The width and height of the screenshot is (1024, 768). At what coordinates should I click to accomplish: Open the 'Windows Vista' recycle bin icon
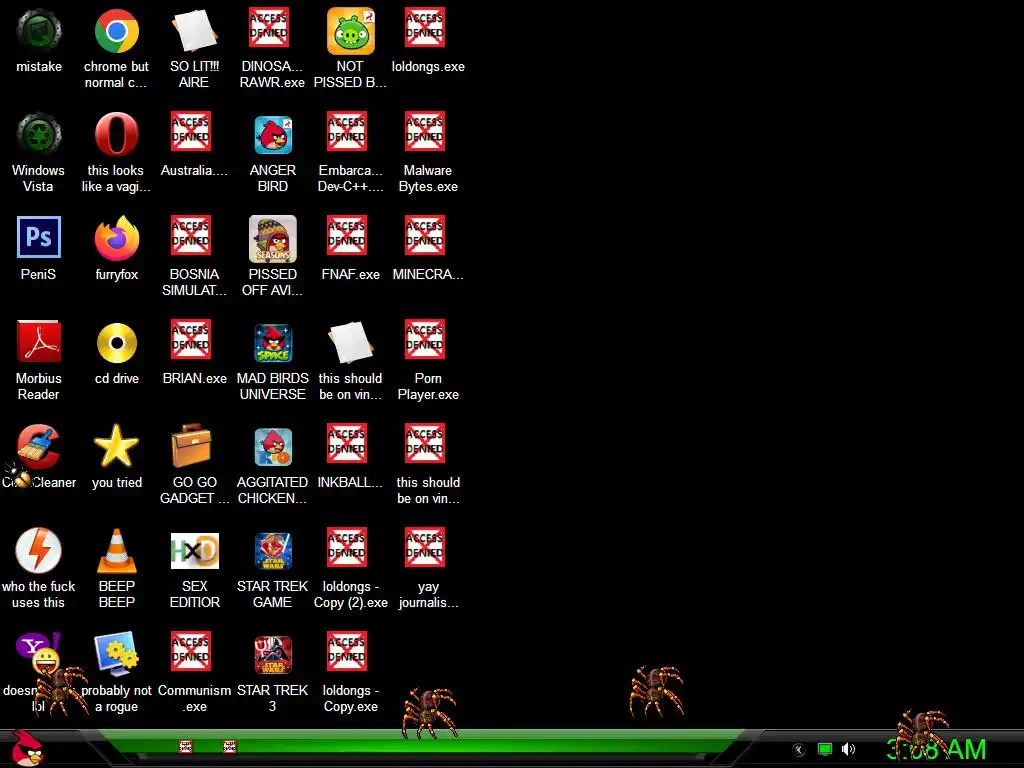(x=39, y=135)
